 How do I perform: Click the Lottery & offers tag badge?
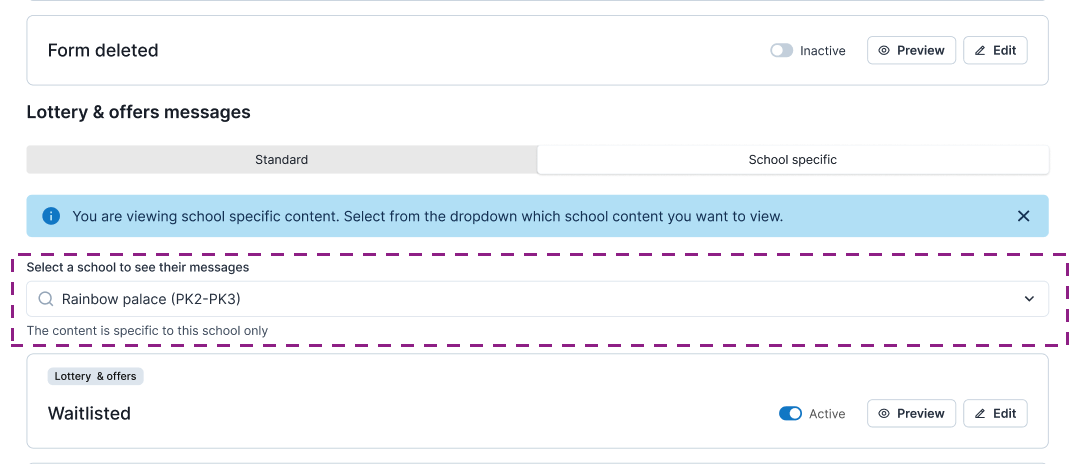tap(95, 377)
